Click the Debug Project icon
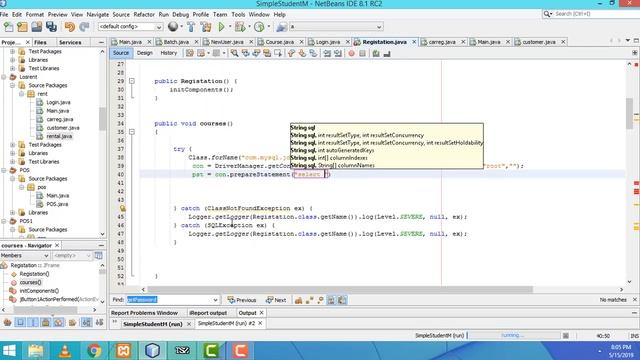Image resolution: width=640 pixels, height=360 pixels. point(240,27)
